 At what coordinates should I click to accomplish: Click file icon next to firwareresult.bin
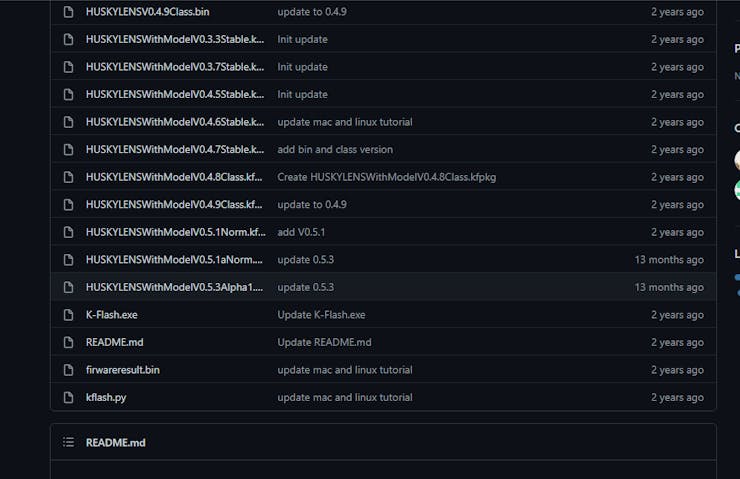tap(69, 370)
